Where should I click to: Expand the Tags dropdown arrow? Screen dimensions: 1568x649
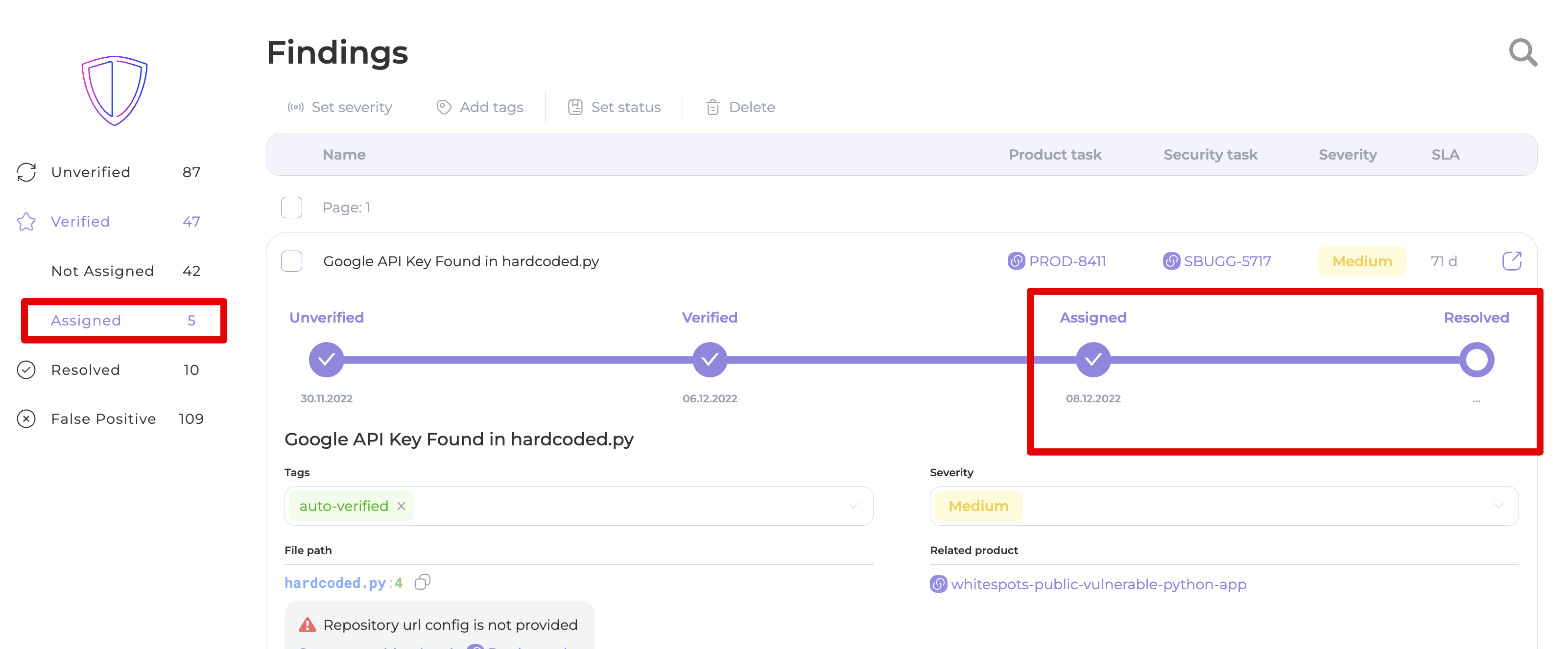point(853,506)
